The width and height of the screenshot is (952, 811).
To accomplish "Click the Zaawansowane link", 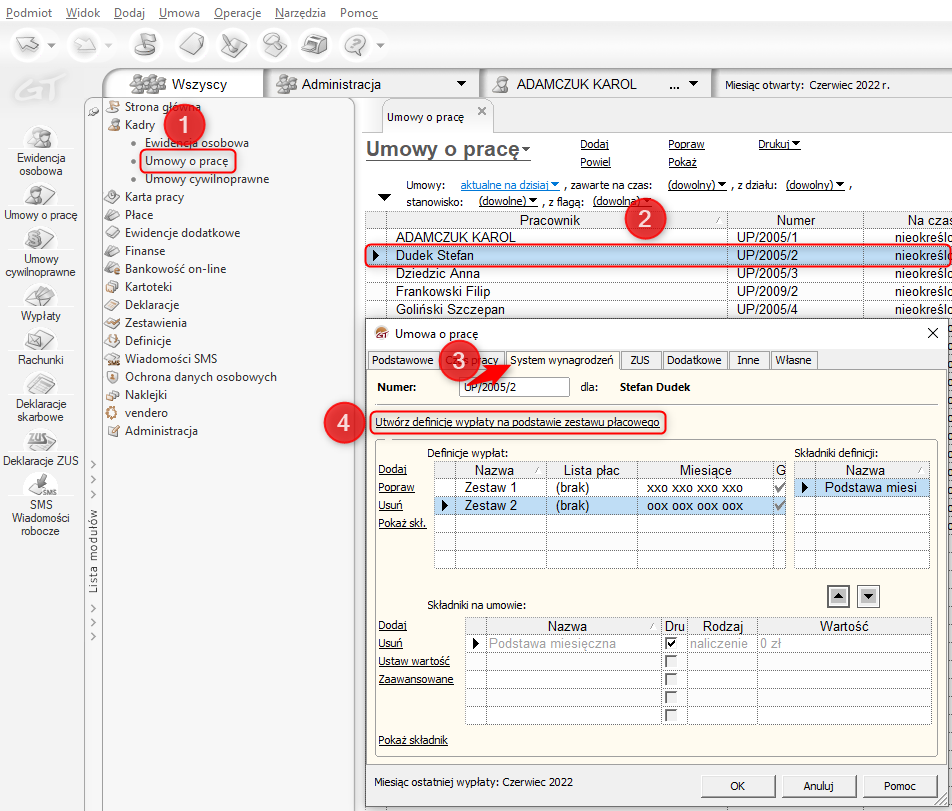I will coord(416,679).
